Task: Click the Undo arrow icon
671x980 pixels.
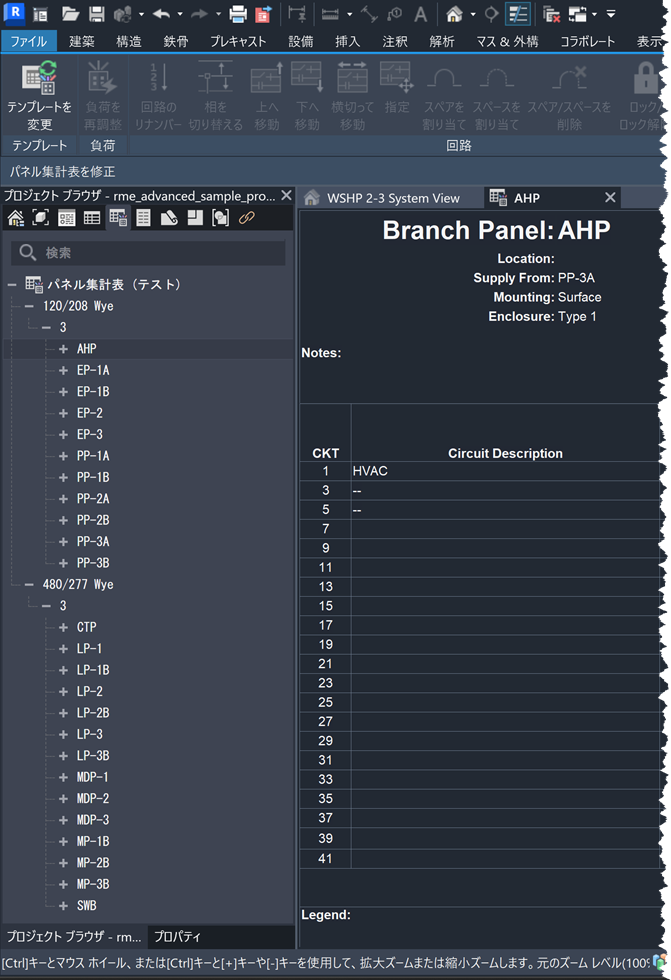Action: pos(161,14)
